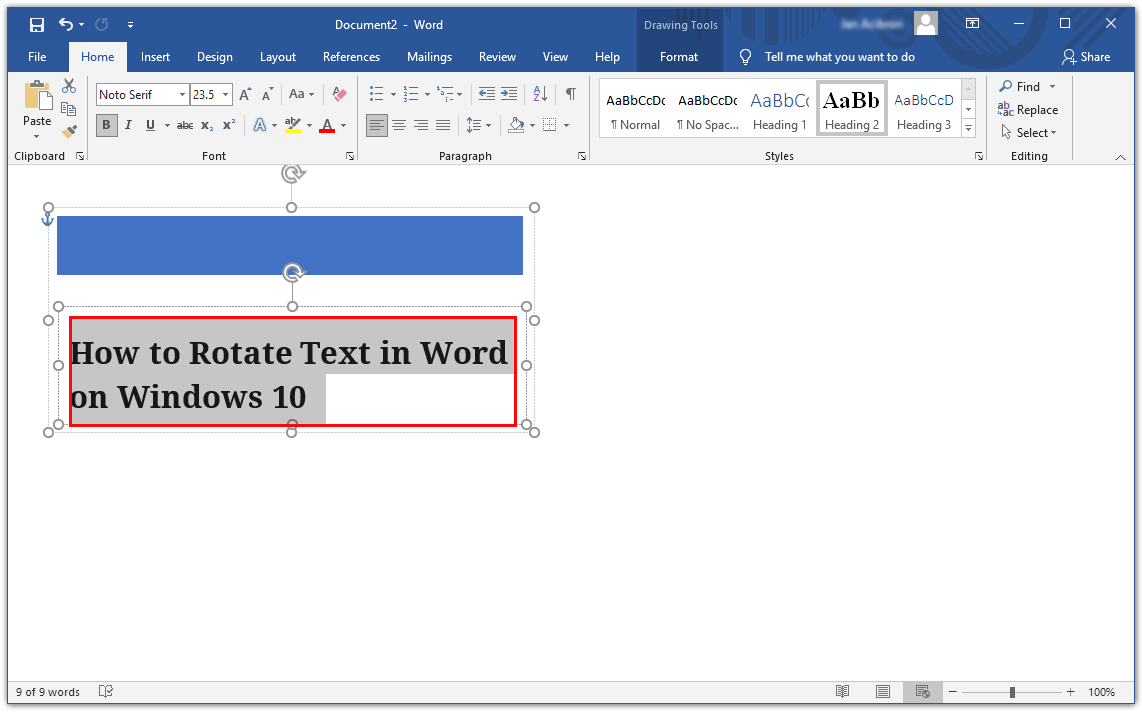1142x713 pixels.
Task: Open the font name dropdown showing Noto Serif
Action: 183,95
